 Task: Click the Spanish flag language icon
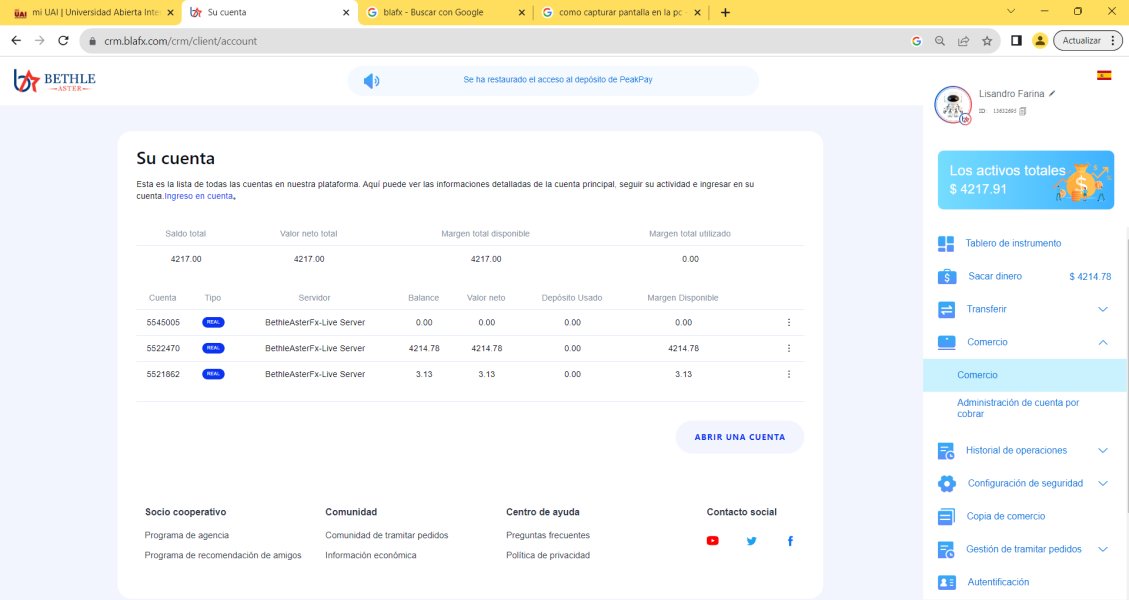[x=1104, y=75]
